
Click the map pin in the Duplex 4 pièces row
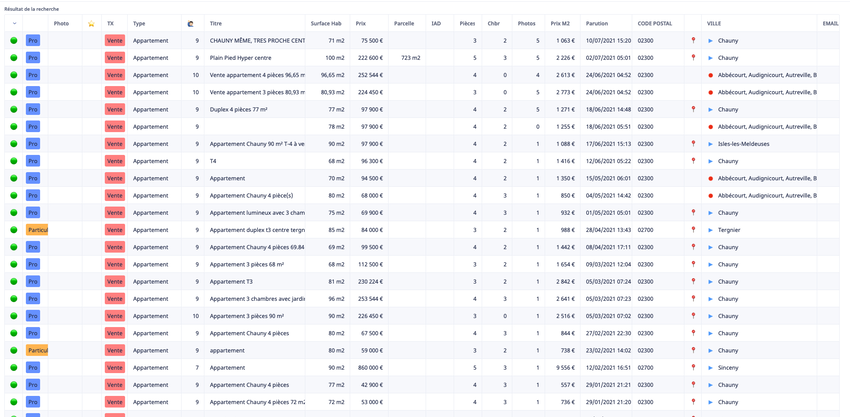[693, 109]
